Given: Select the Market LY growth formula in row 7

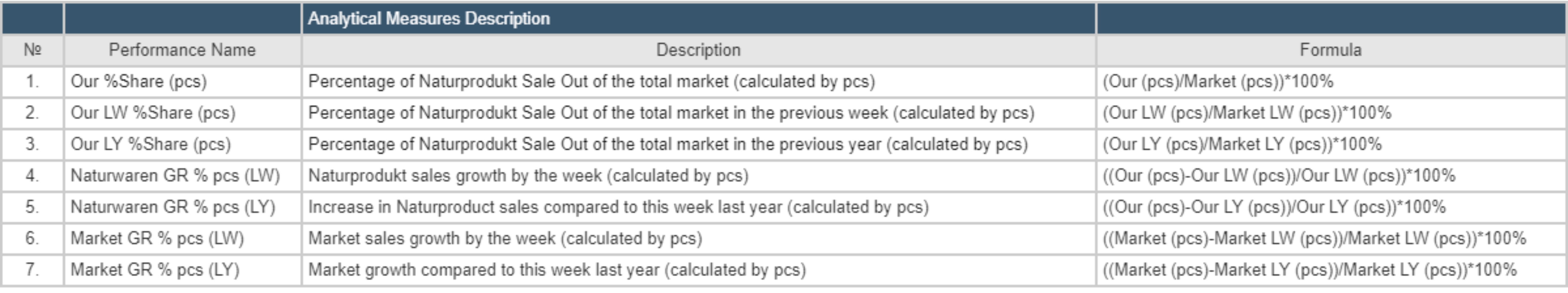Looking at the screenshot, I should click(x=1309, y=270).
